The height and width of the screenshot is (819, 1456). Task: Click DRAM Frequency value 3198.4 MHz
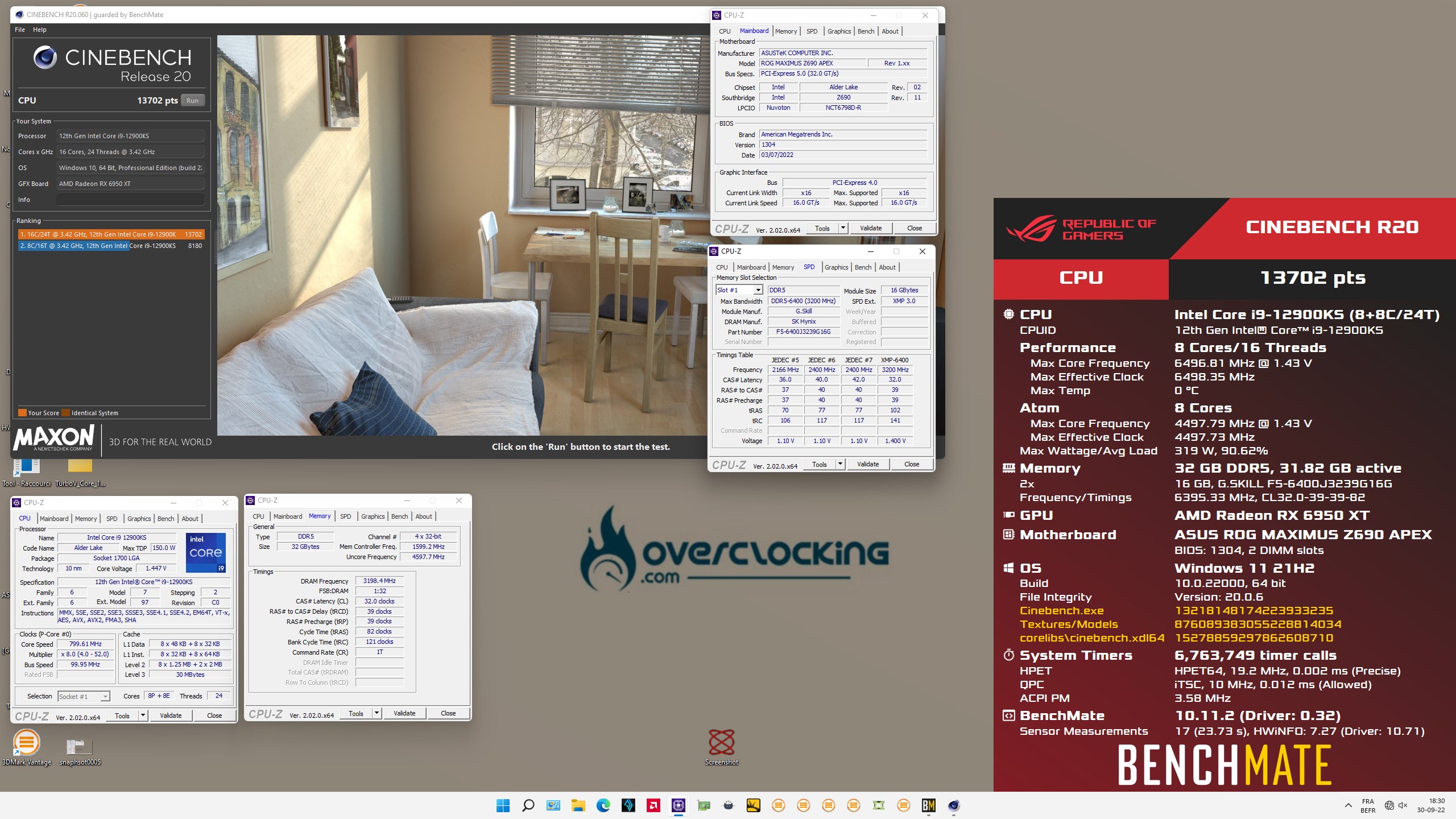tap(379, 581)
